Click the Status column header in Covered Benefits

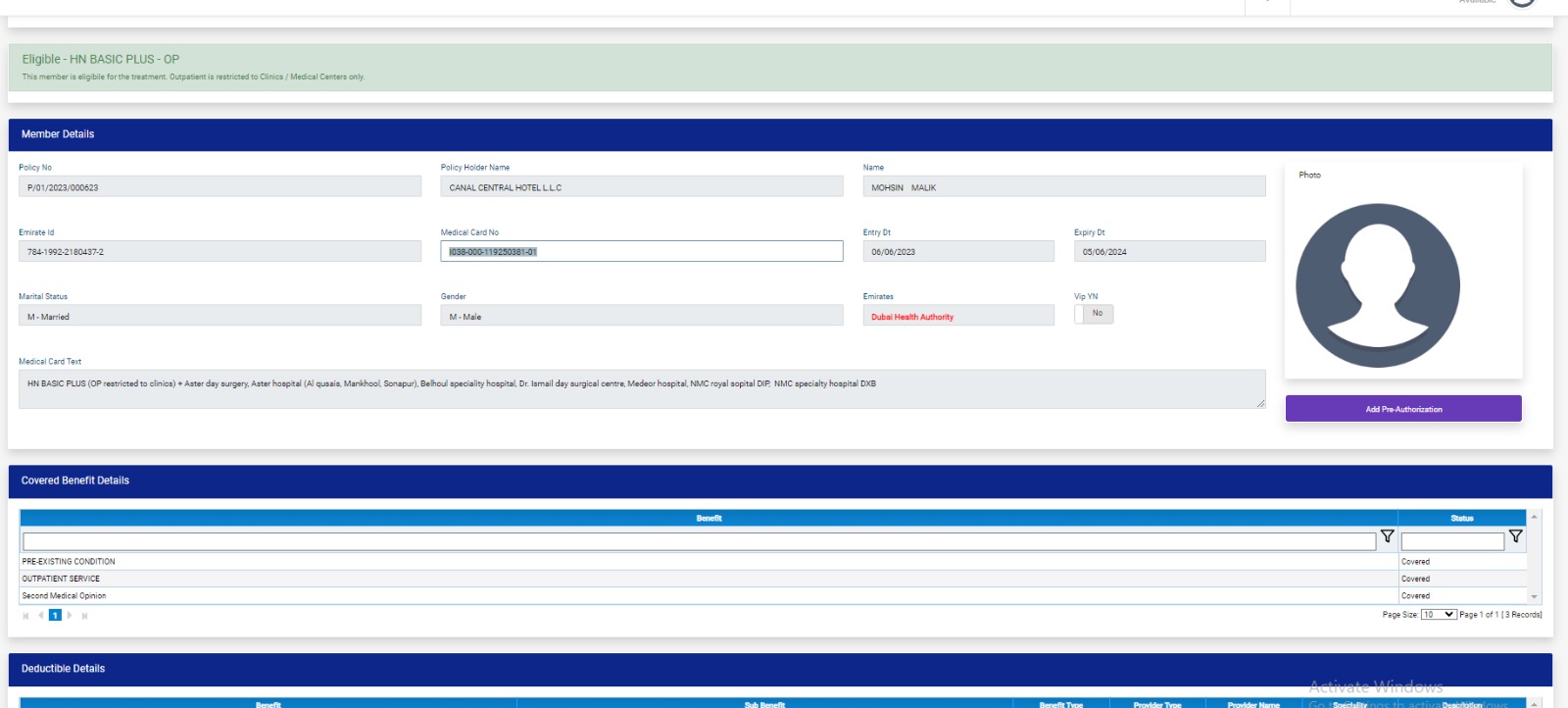[1462, 518]
